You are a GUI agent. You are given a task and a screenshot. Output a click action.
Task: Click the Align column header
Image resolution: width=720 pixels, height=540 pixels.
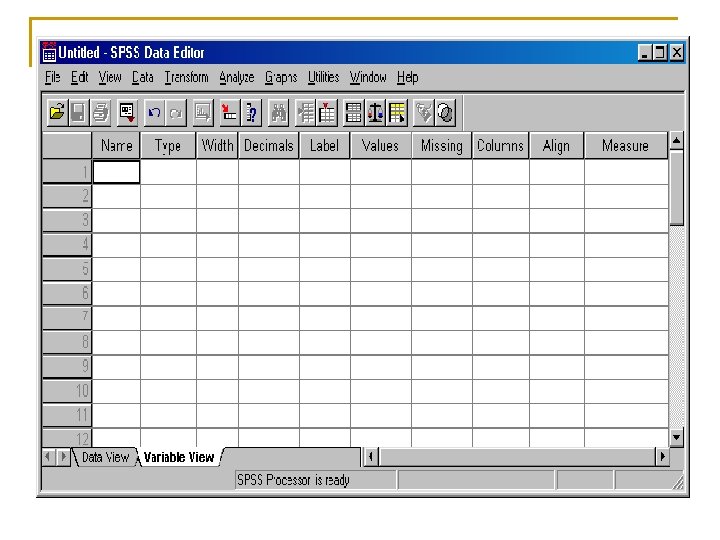[557, 146]
